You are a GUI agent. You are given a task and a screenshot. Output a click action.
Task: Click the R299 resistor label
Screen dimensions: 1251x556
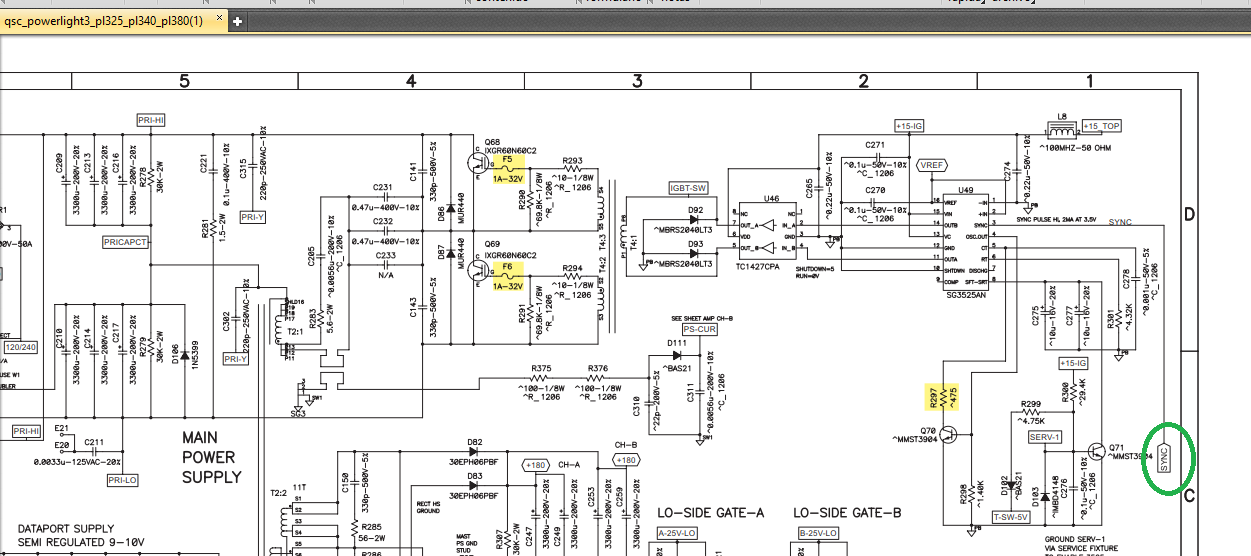[x=1031, y=404]
